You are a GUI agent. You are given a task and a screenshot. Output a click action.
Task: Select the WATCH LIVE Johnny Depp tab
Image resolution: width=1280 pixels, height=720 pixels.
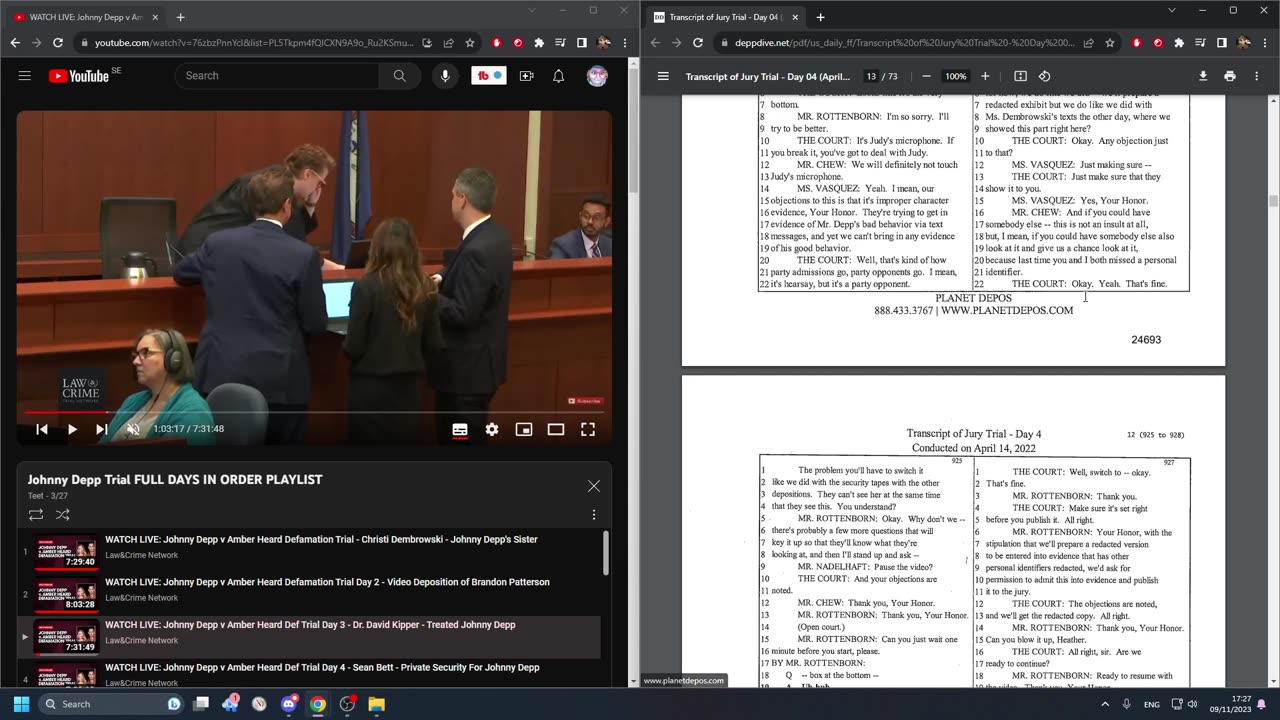pyautogui.click(x=86, y=17)
